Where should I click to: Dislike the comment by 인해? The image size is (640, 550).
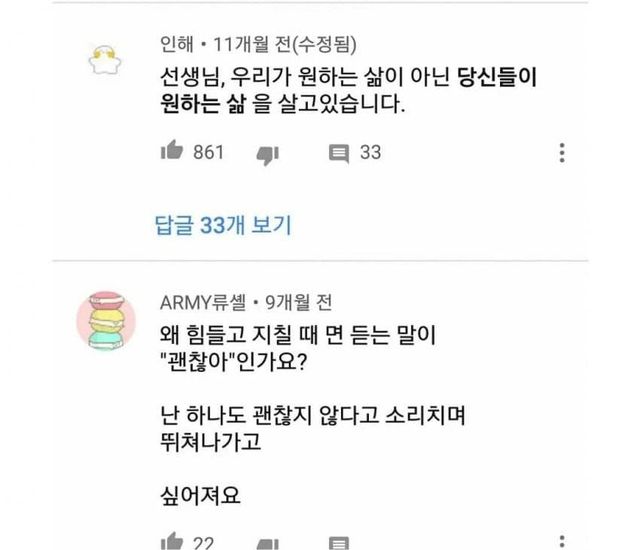click(x=268, y=155)
